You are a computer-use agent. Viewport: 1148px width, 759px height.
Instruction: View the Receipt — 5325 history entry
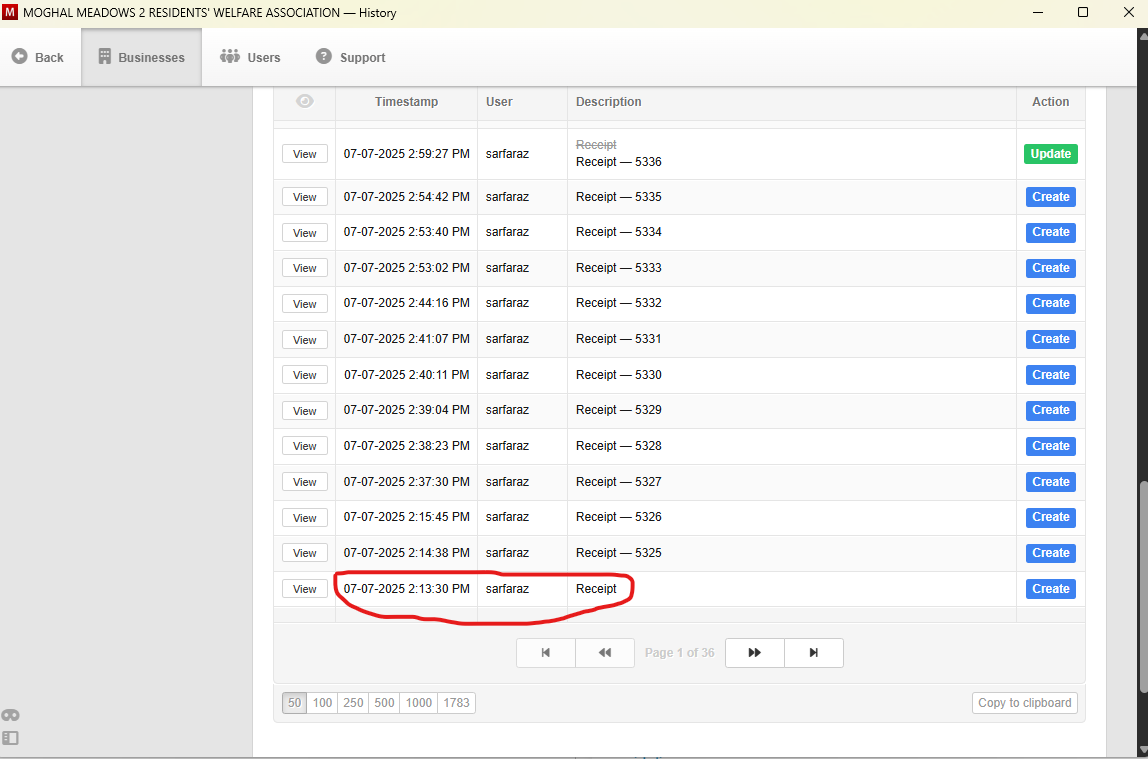click(305, 553)
